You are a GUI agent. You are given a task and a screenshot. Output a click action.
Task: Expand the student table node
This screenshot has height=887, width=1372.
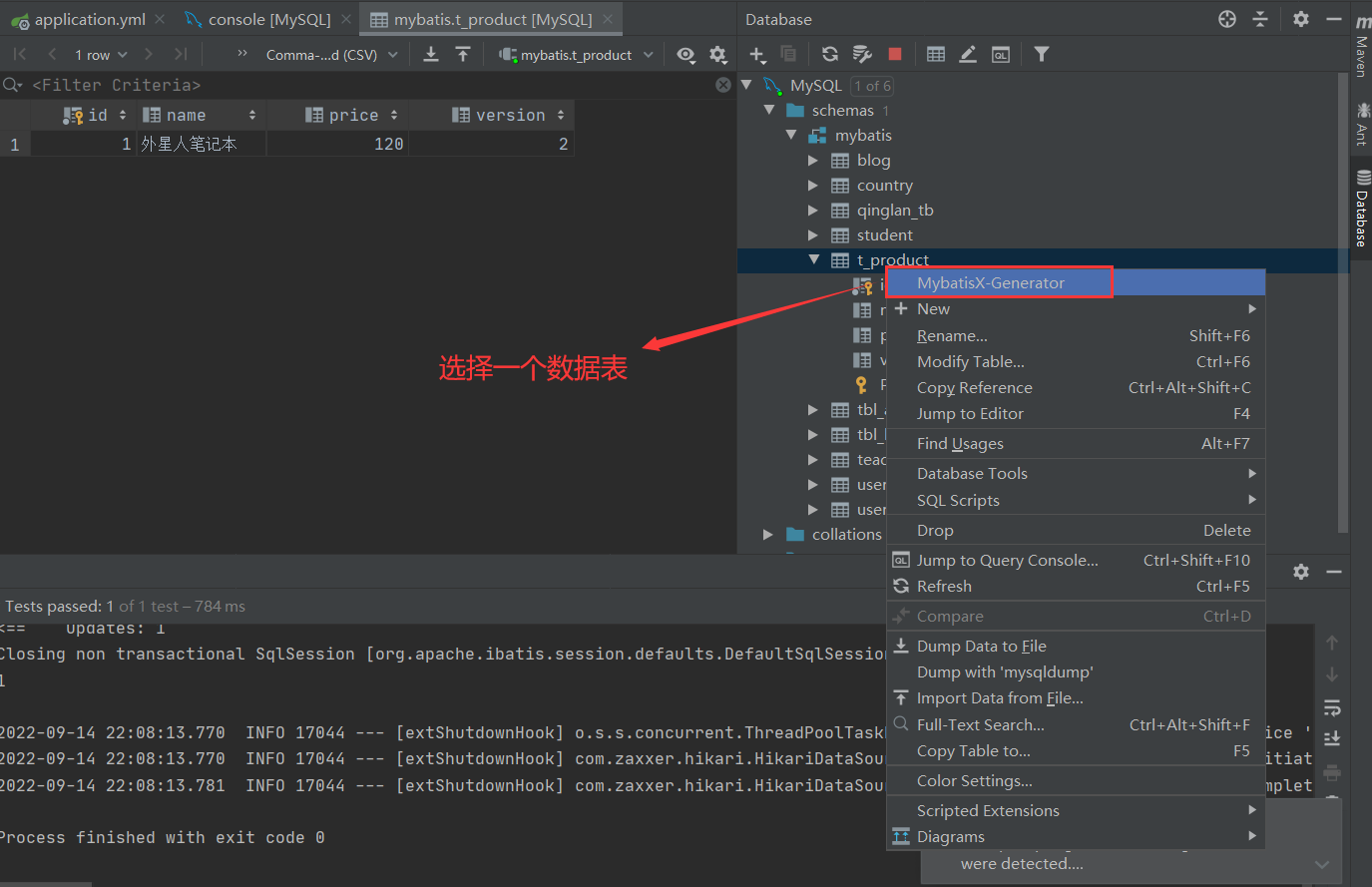(813, 234)
